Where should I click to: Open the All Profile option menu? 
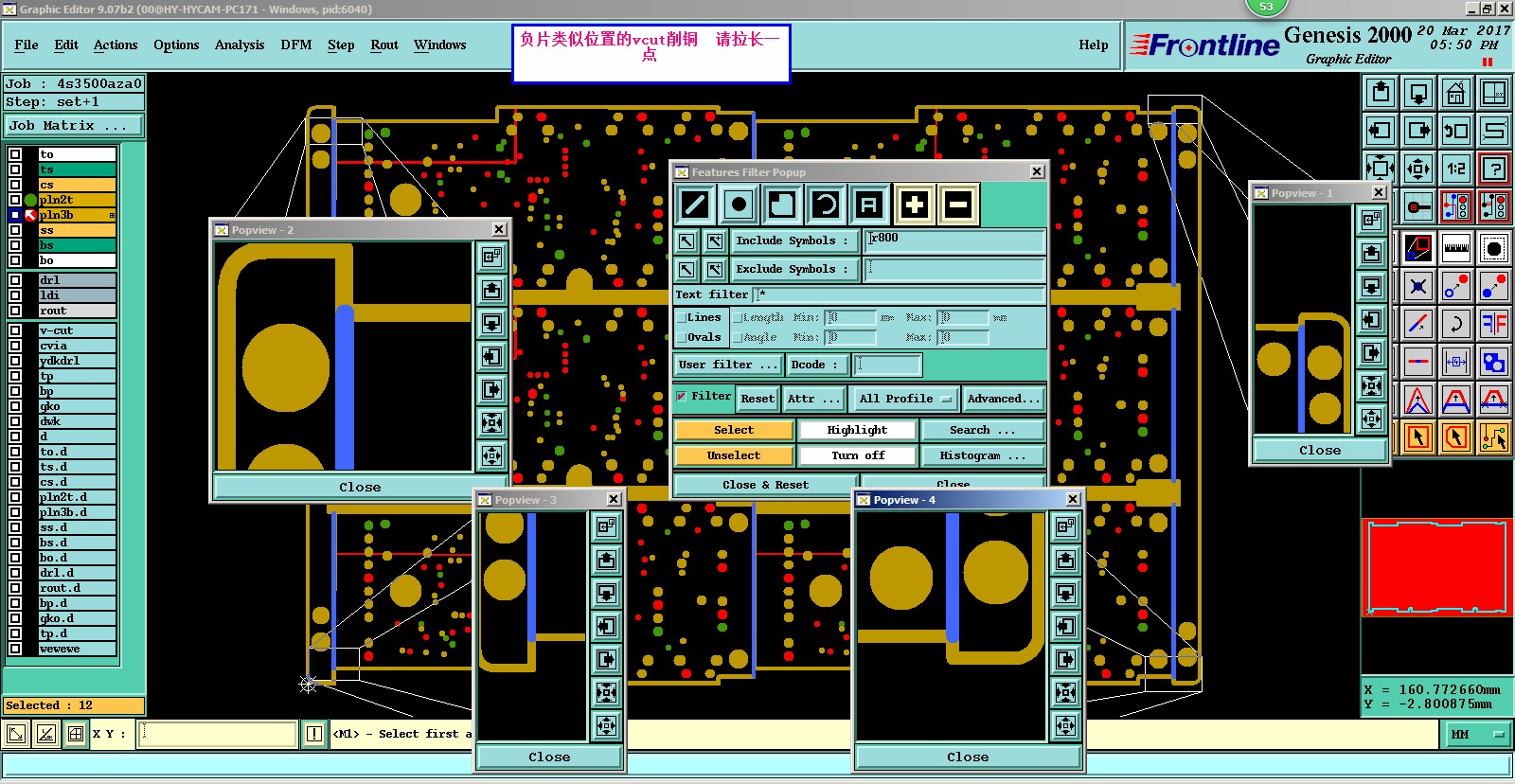pos(905,399)
